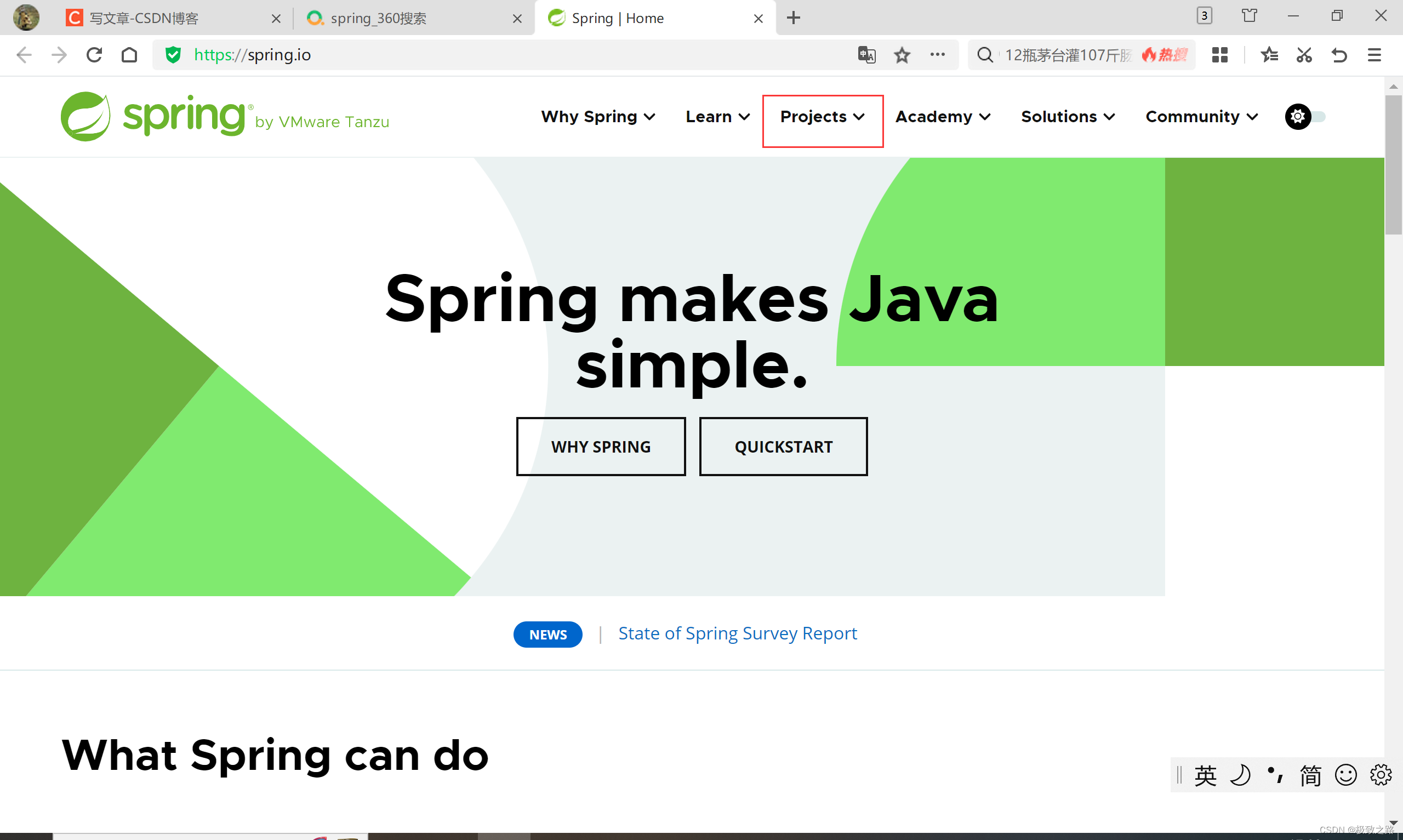Open a new tab with plus
Viewport: 1403px width, 840px height.
pos(794,18)
